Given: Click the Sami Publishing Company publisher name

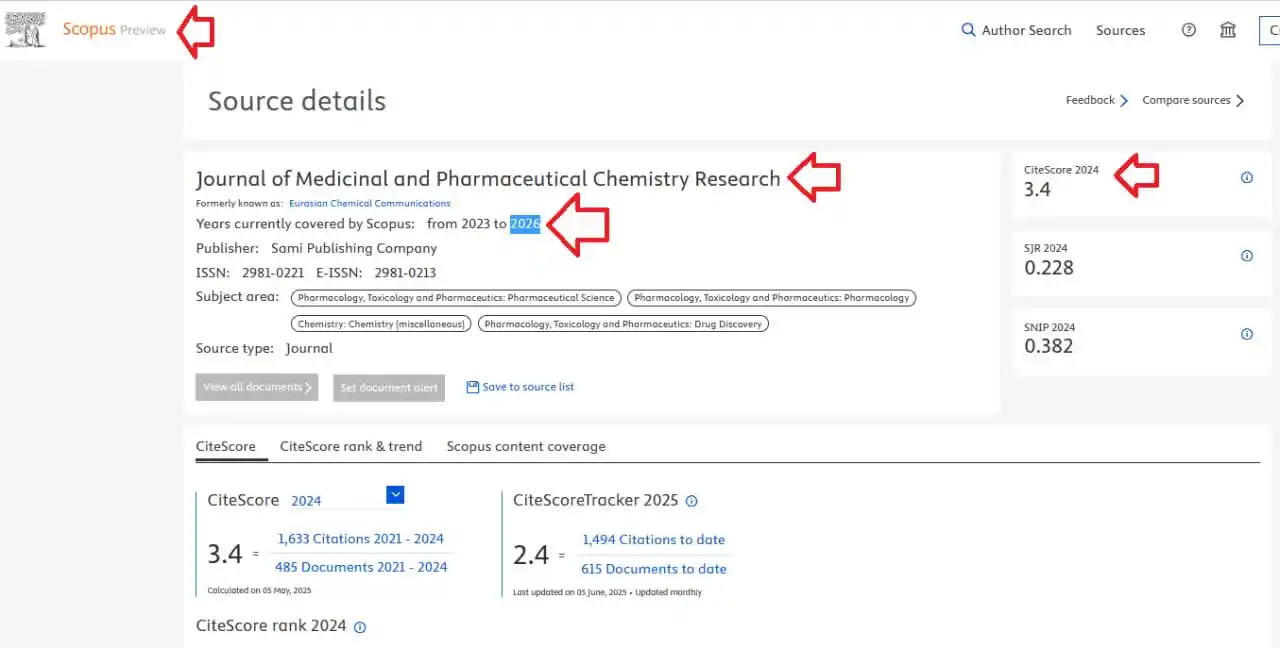Looking at the screenshot, I should coord(354,248).
